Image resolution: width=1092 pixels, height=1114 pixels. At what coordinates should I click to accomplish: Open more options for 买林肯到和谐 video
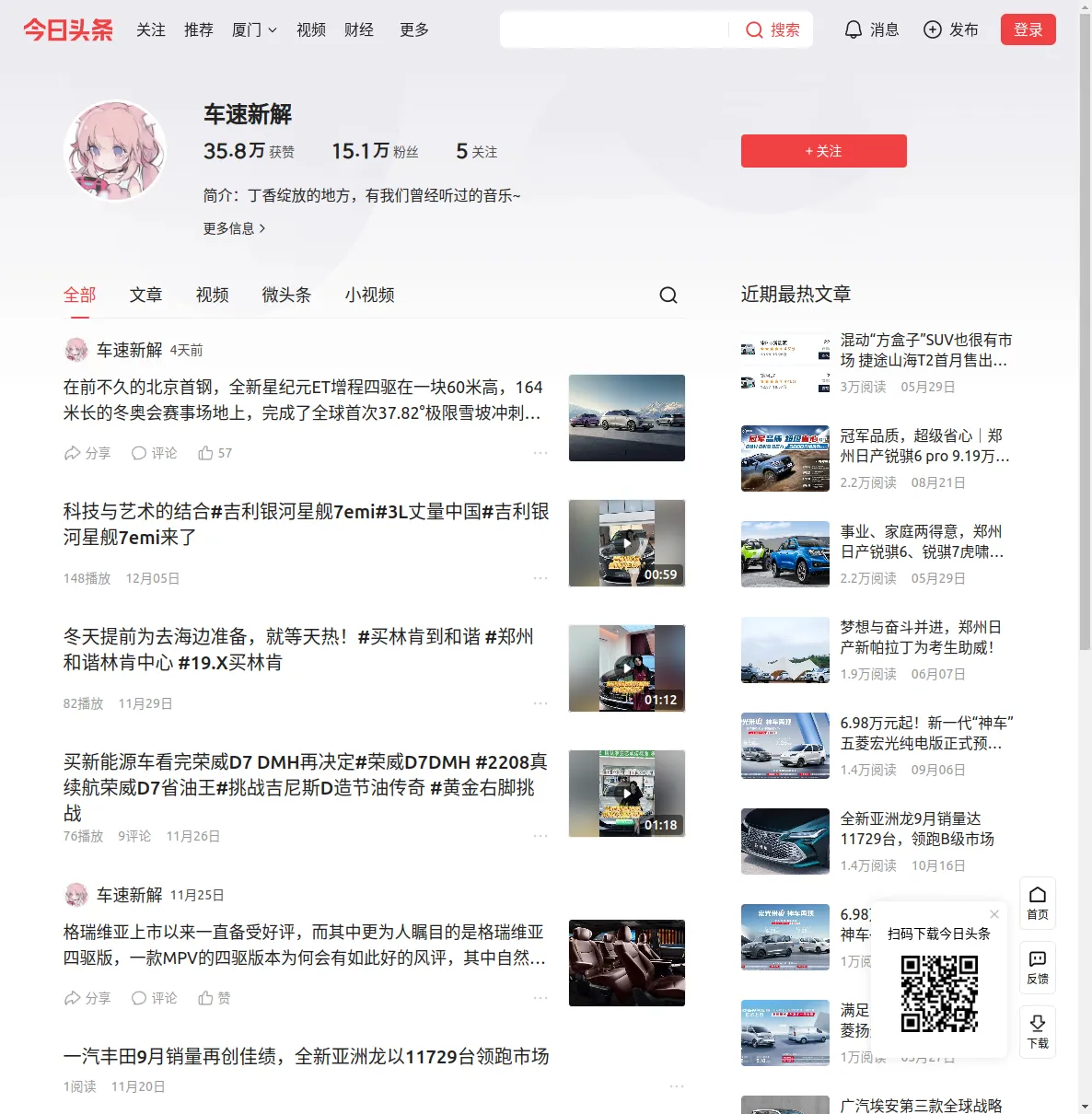[540, 703]
